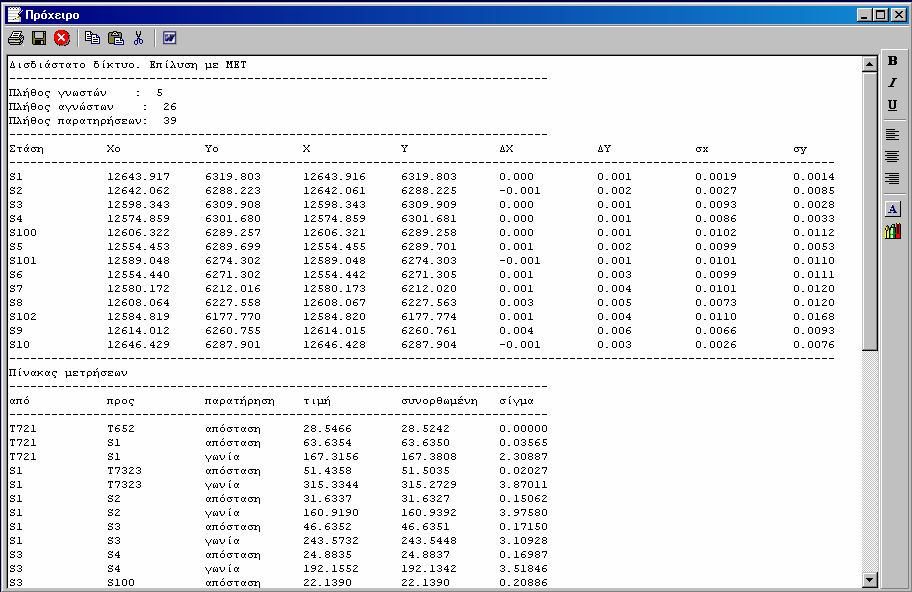Toggle italic formatting
This screenshot has height=592, width=912.
pyautogui.click(x=892, y=83)
